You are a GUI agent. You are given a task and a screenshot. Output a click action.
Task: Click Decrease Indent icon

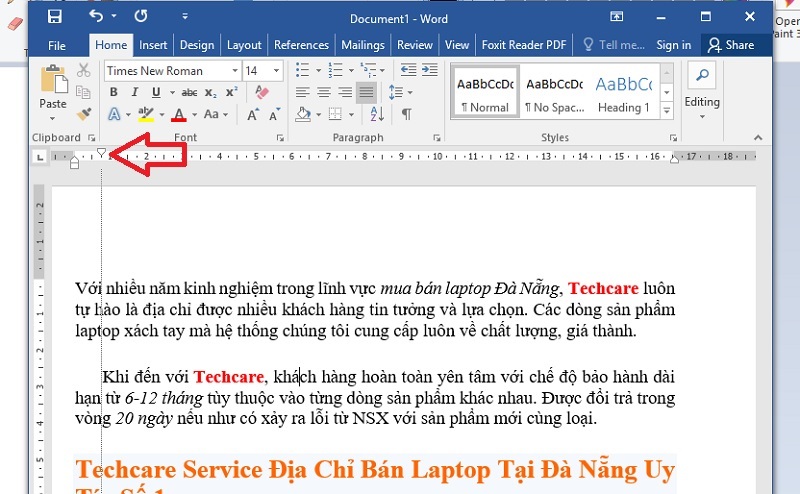point(408,70)
